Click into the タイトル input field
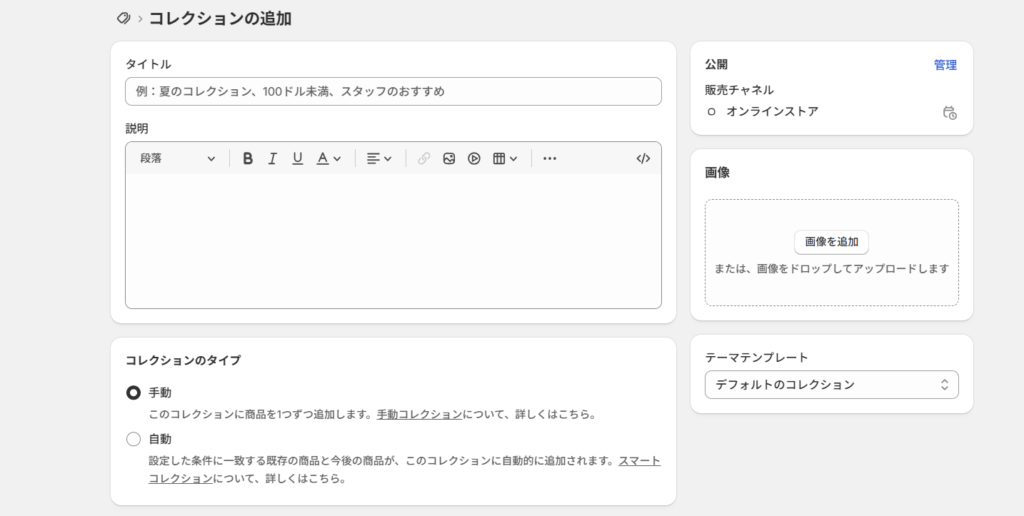Image resolution: width=1024 pixels, height=516 pixels. tap(393, 91)
